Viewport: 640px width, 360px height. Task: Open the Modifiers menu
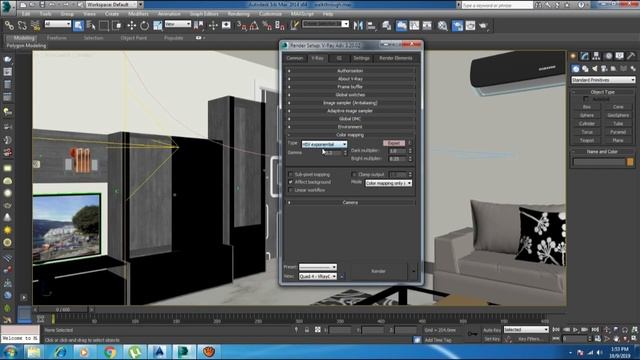(138, 14)
